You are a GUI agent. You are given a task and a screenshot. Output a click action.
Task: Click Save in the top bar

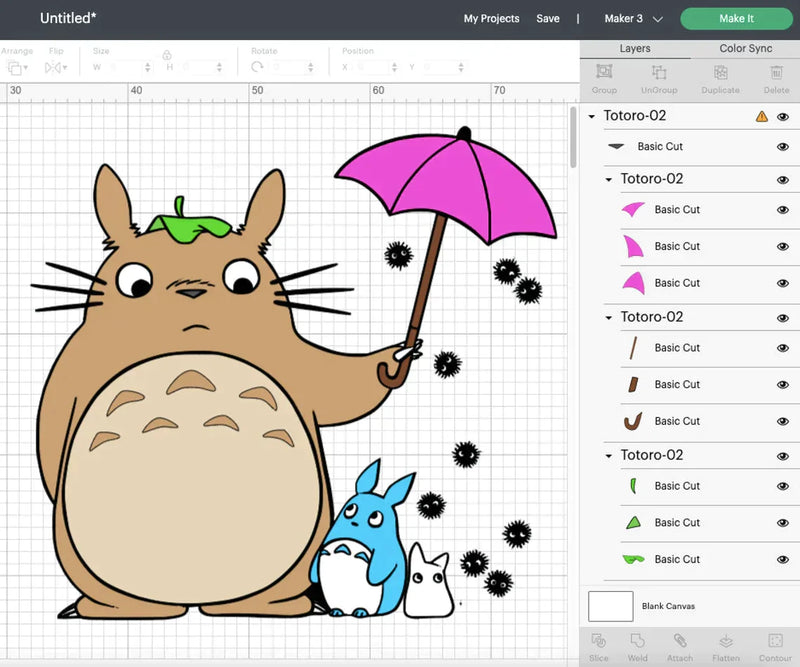548,19
